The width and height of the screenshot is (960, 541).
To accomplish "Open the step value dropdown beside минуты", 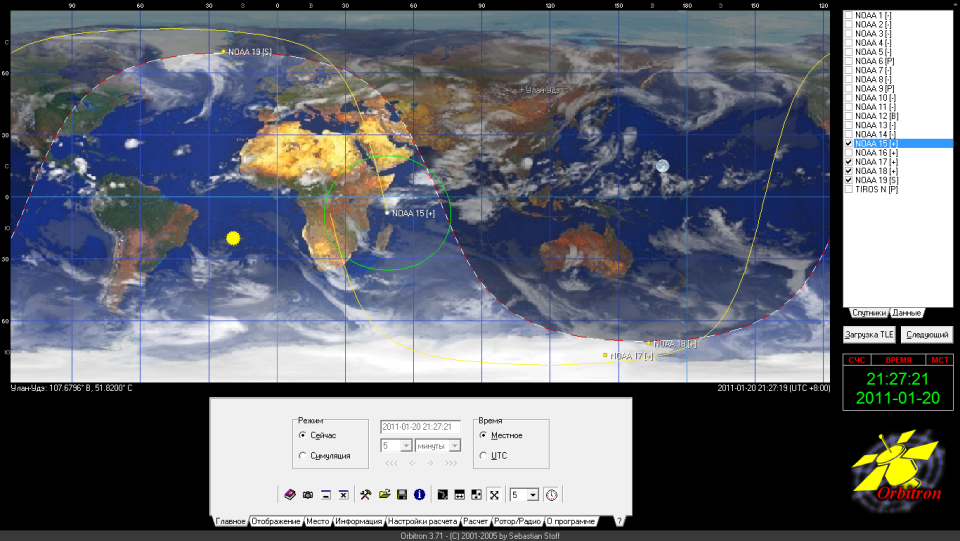I will click(406, 446).
